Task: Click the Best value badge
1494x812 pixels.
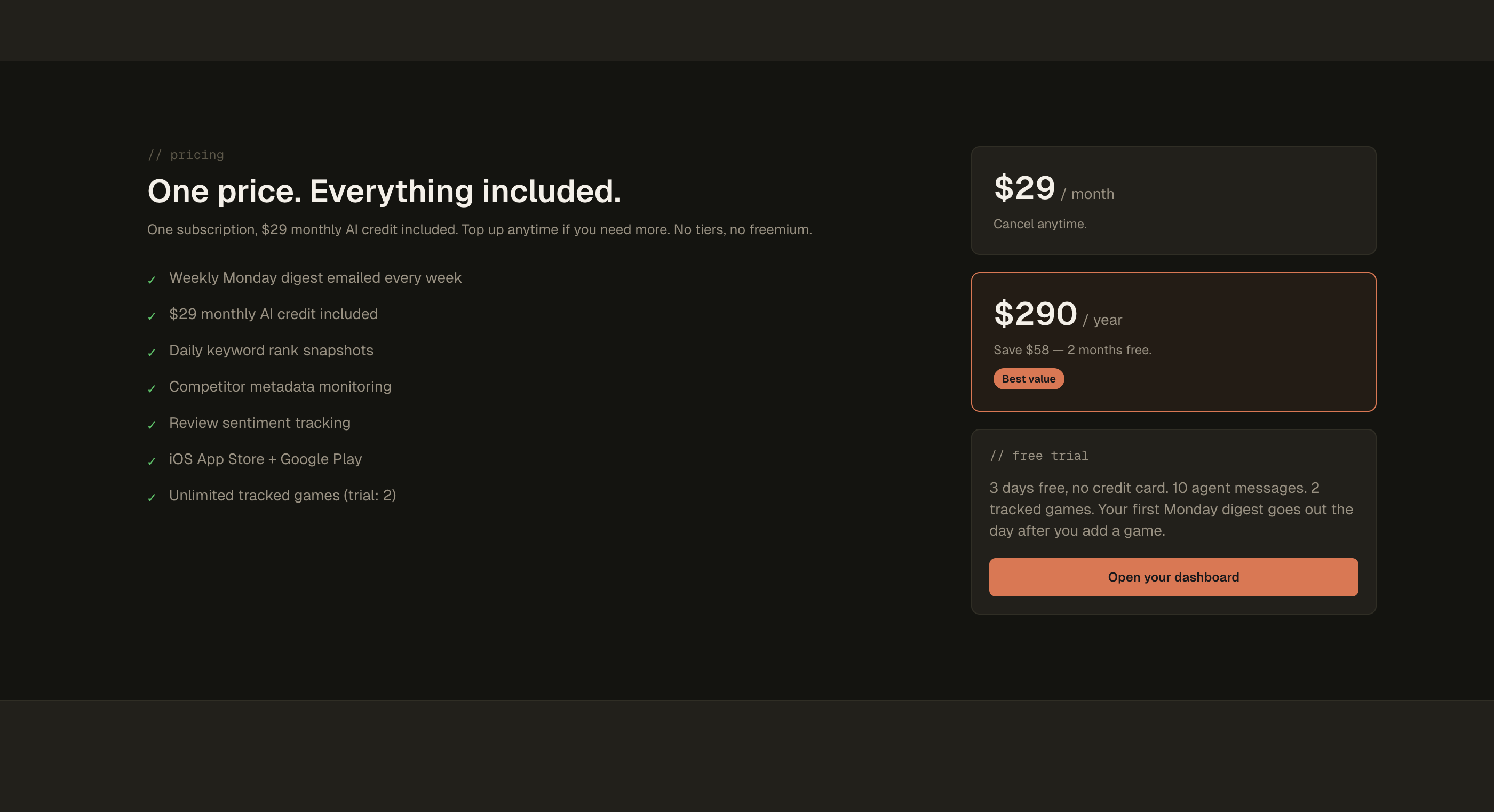Action: 1028,378
